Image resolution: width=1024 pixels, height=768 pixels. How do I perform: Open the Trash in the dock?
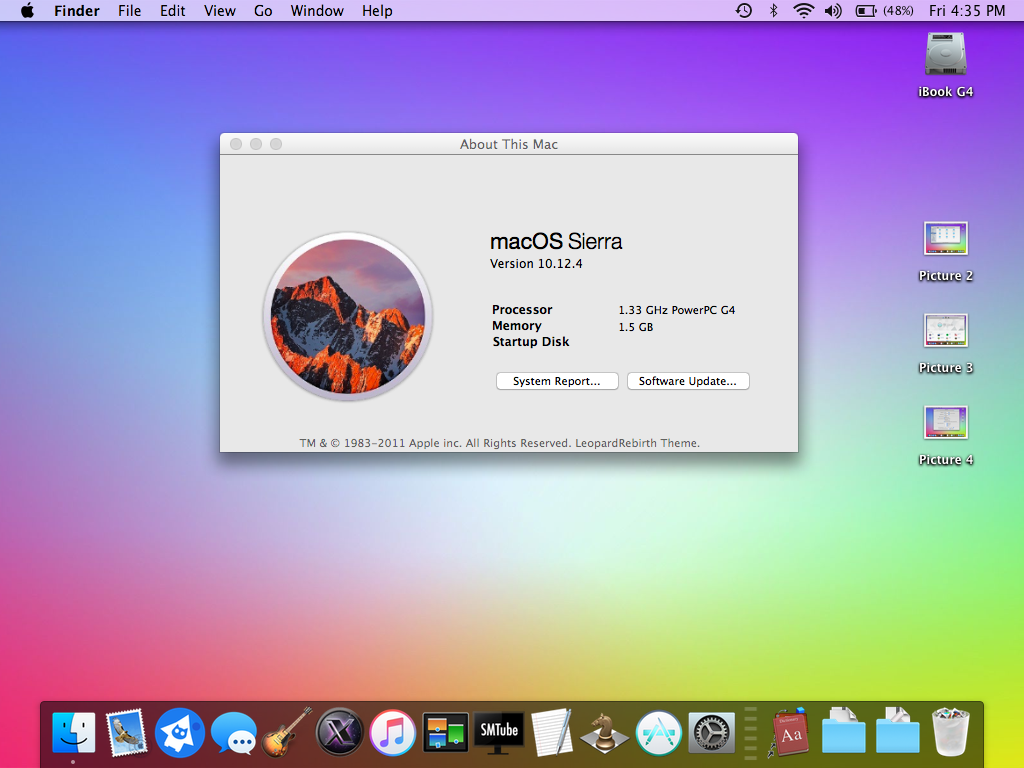coord(951,733)
